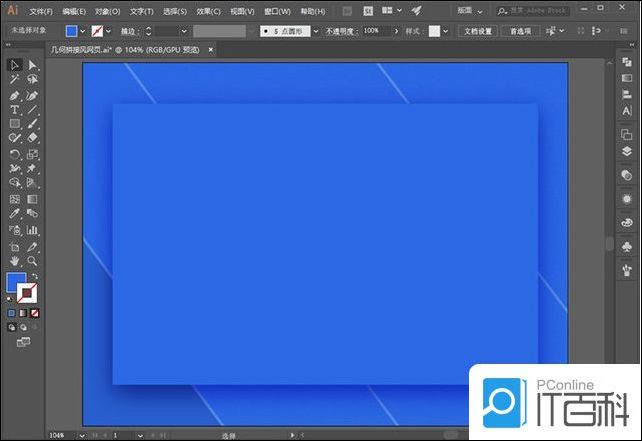Select the Zoom magnifier tool
642x441 pixels.
32,261
